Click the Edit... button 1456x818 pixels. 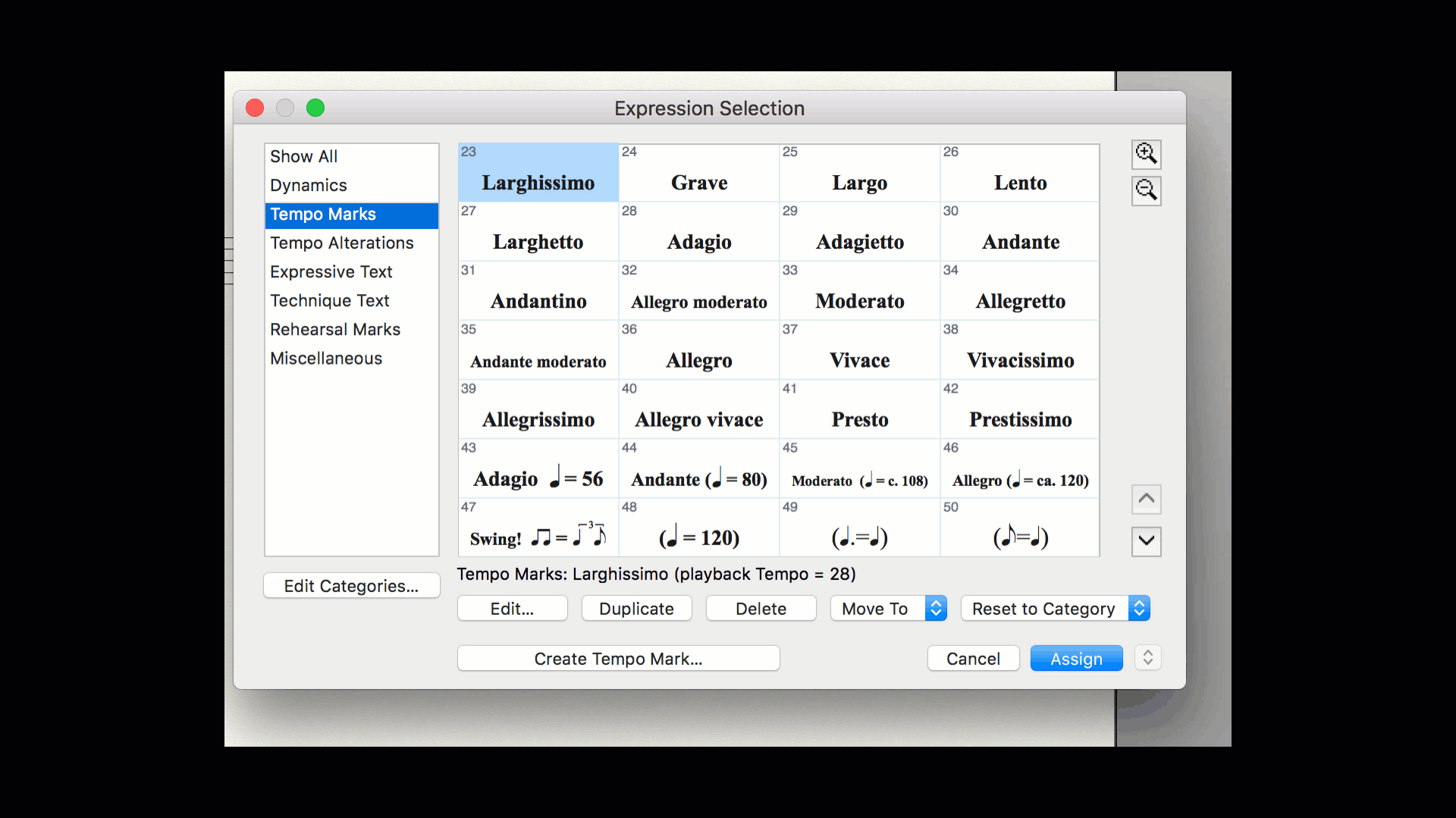[512, 609]
